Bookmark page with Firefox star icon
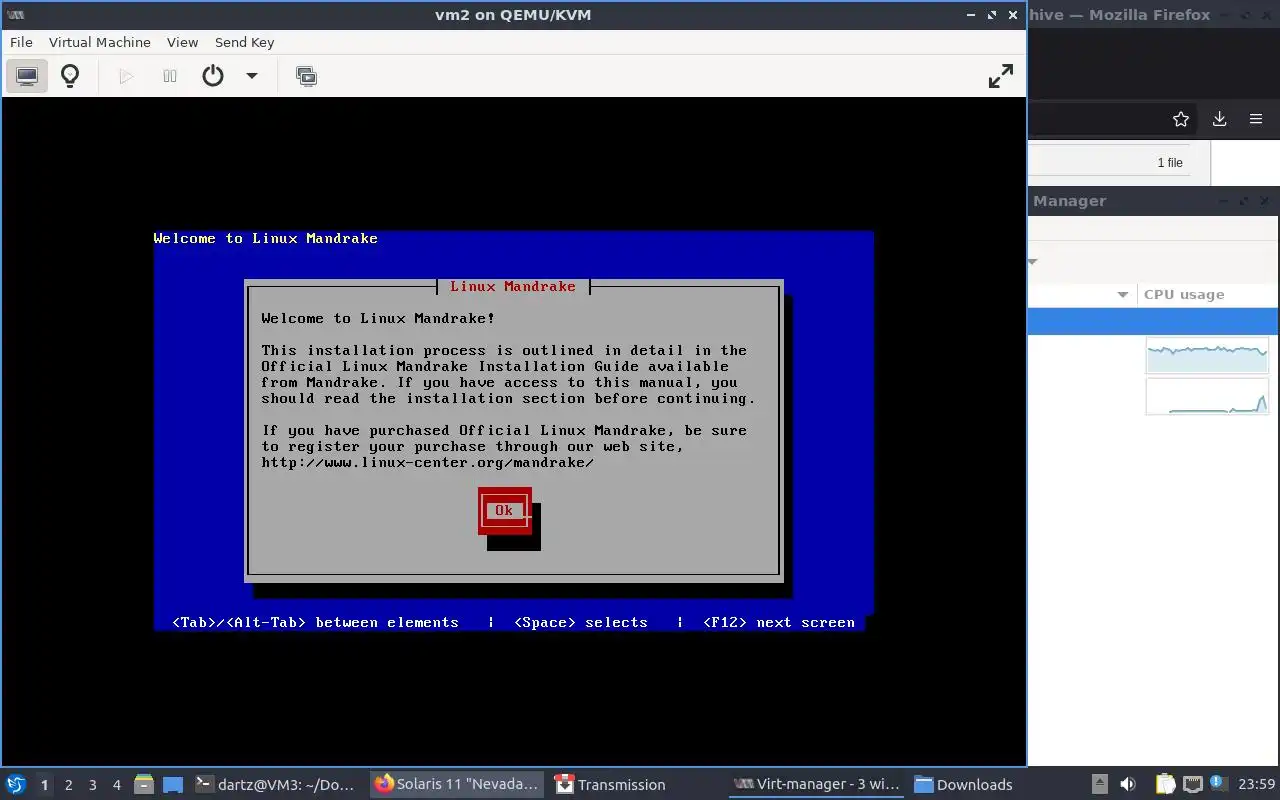 tap(1181, 119)
